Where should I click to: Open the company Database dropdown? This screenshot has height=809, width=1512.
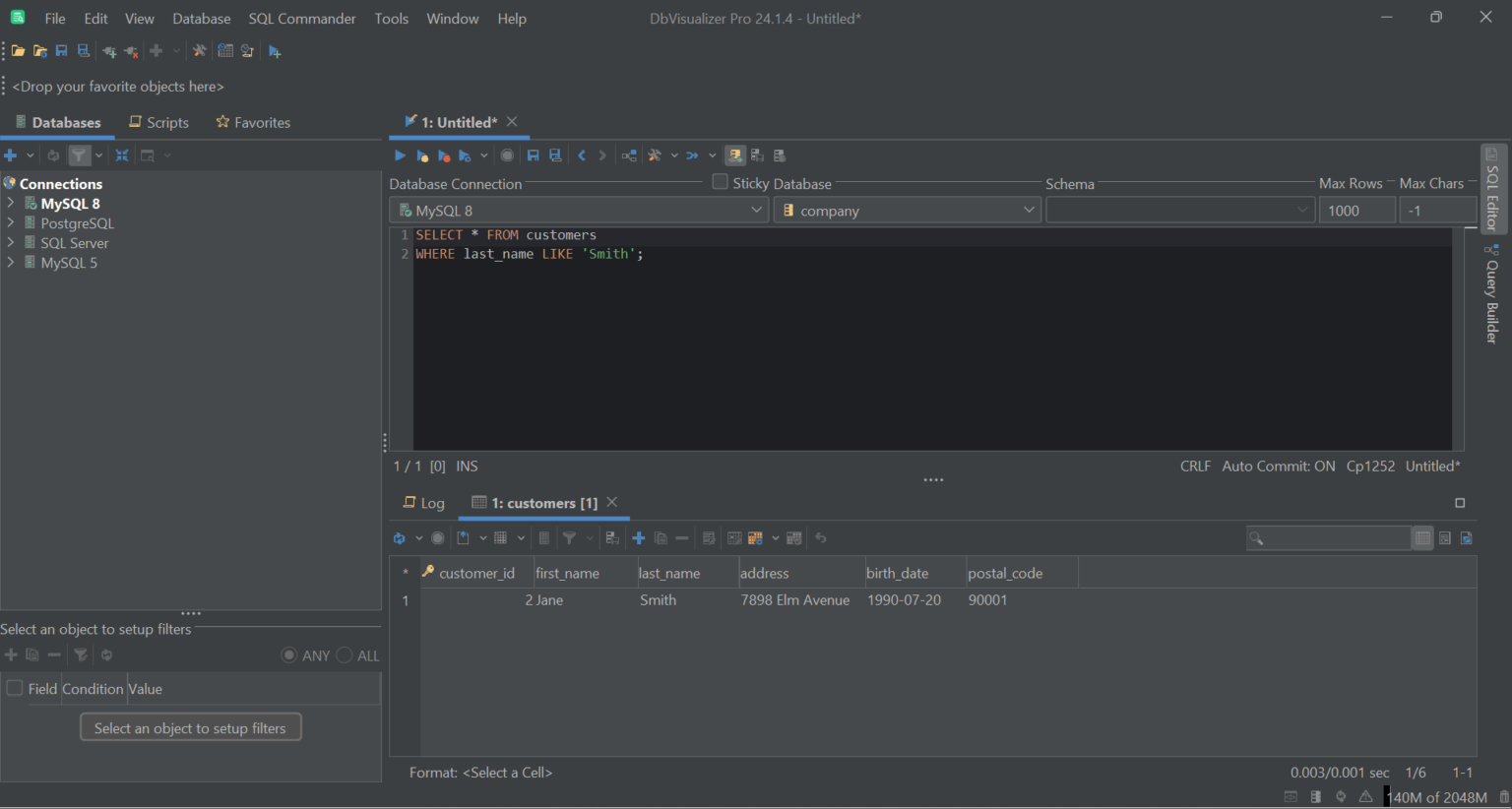[906, 209]
